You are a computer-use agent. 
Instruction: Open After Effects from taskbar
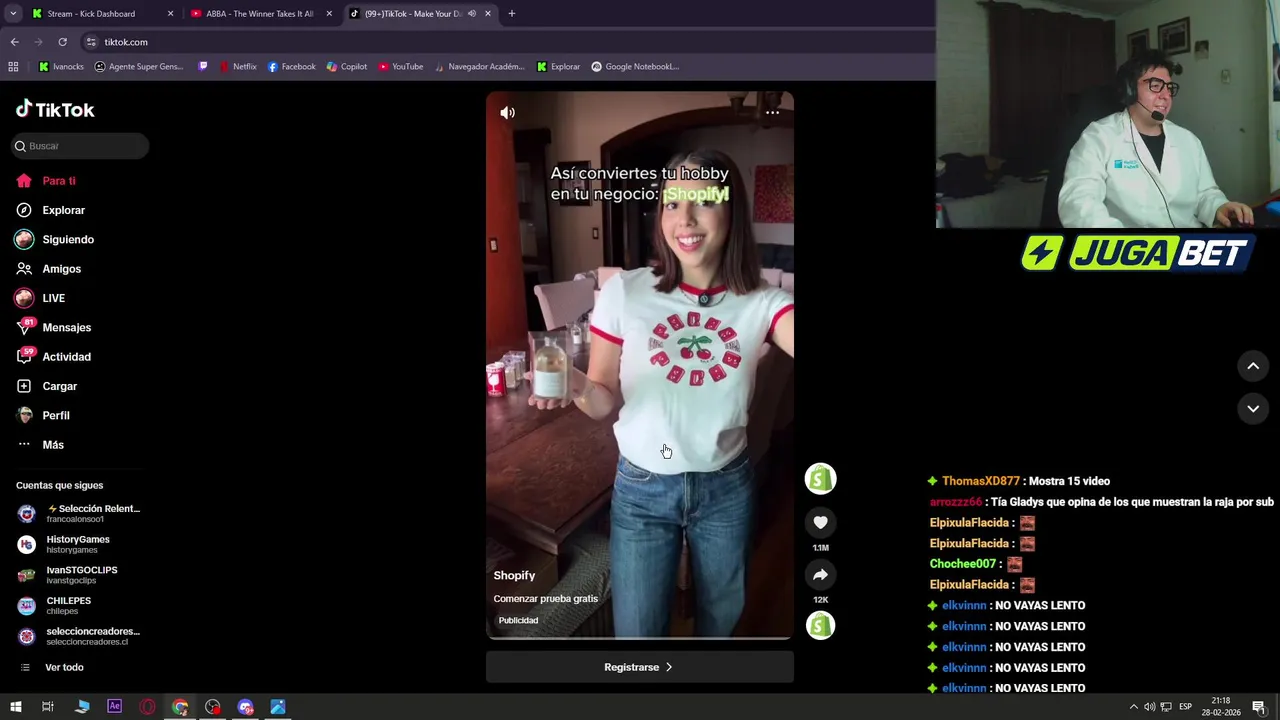114,707
